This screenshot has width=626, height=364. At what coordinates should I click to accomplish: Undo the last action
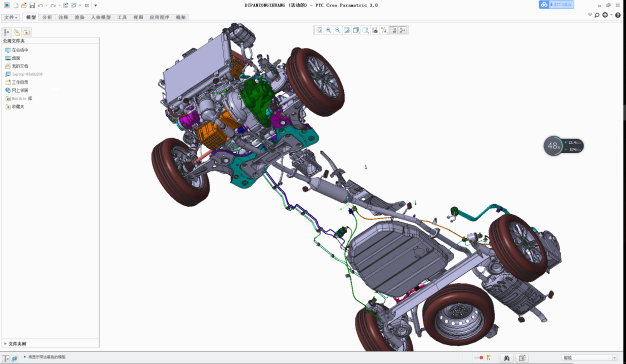click(x=40, y=6)
